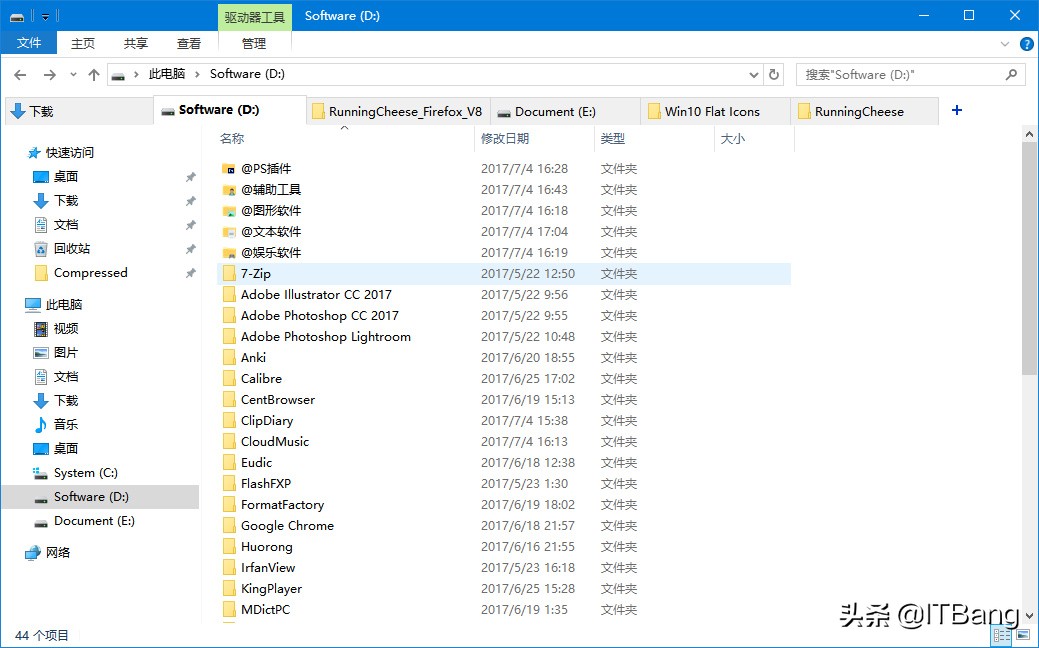The image size is (1039, 648).
Task: Expand the breadcrumb chevron after 此电脑
Action: coord(198,73)
